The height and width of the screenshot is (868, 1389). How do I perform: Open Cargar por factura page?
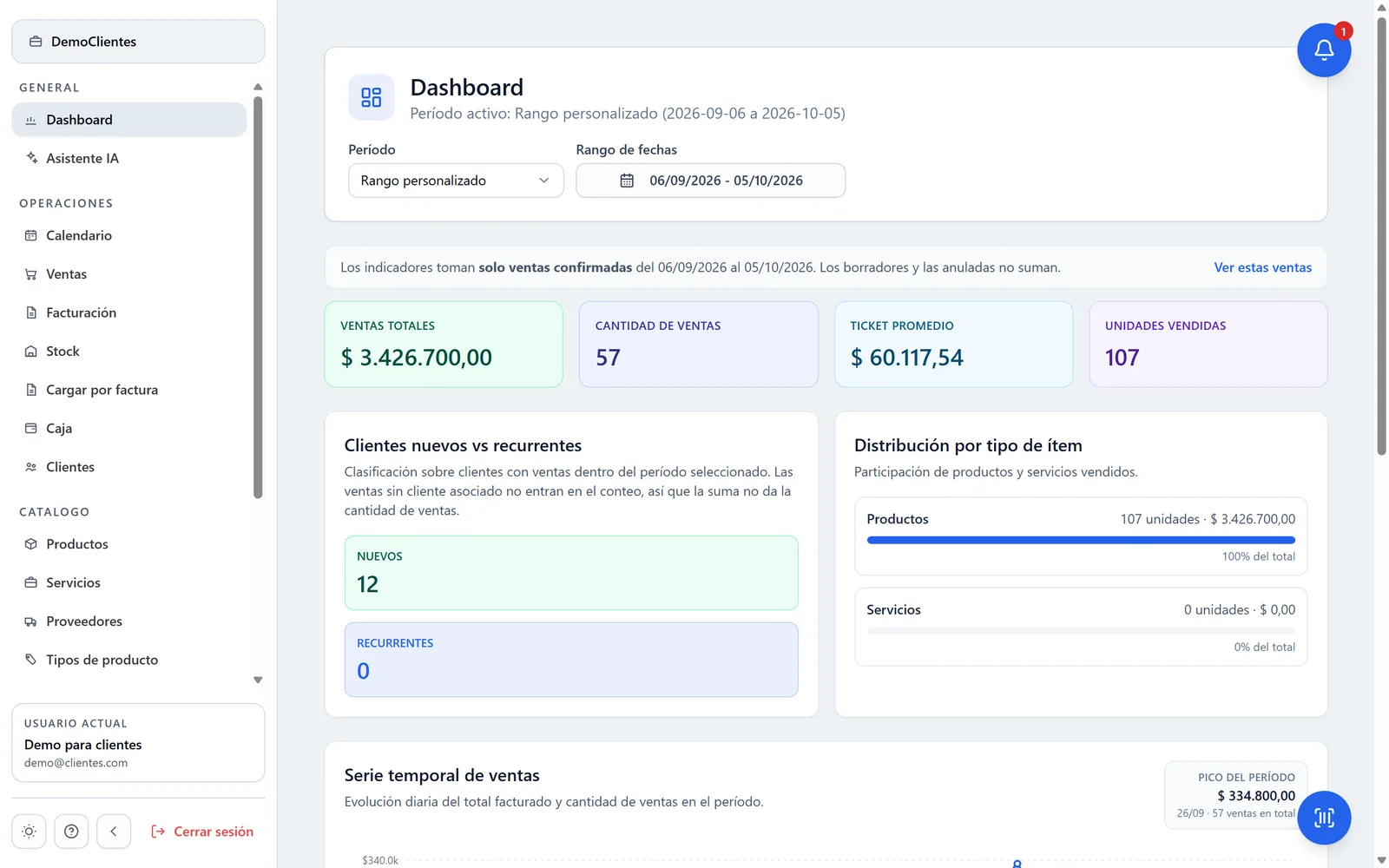pyautogui.click(x=129, y=390)
